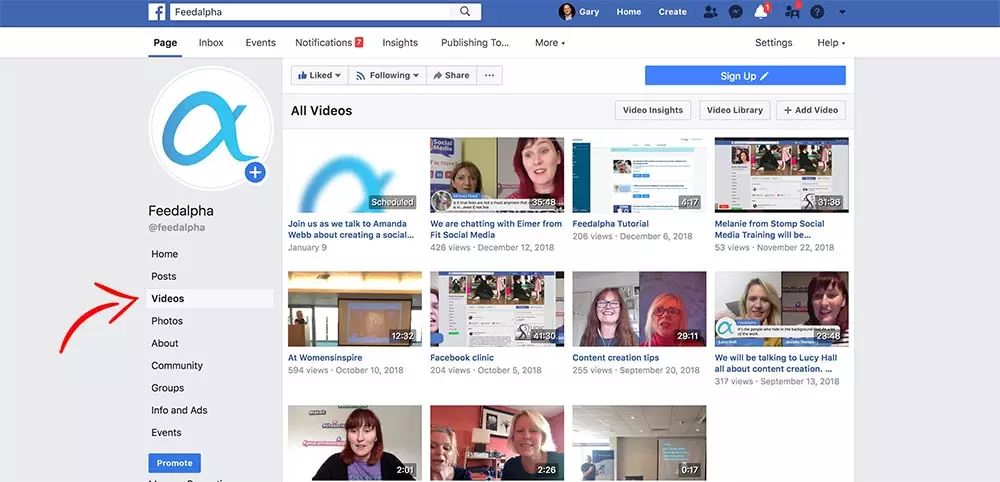Click the Facebook logo icon

157,11
